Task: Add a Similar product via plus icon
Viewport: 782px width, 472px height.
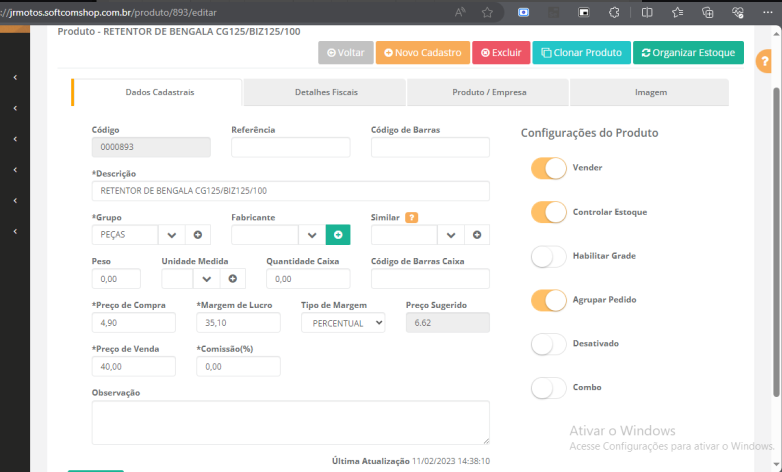Action: click(477, 235)
